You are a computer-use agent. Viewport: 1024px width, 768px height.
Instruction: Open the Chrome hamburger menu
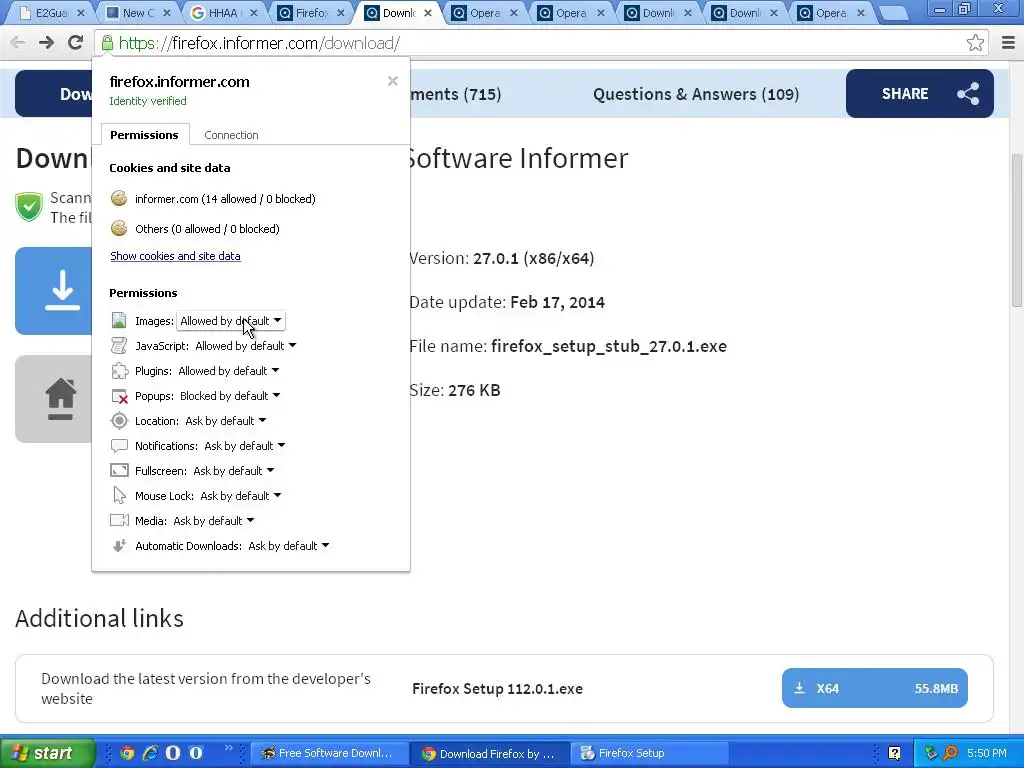pos(1008,43)
